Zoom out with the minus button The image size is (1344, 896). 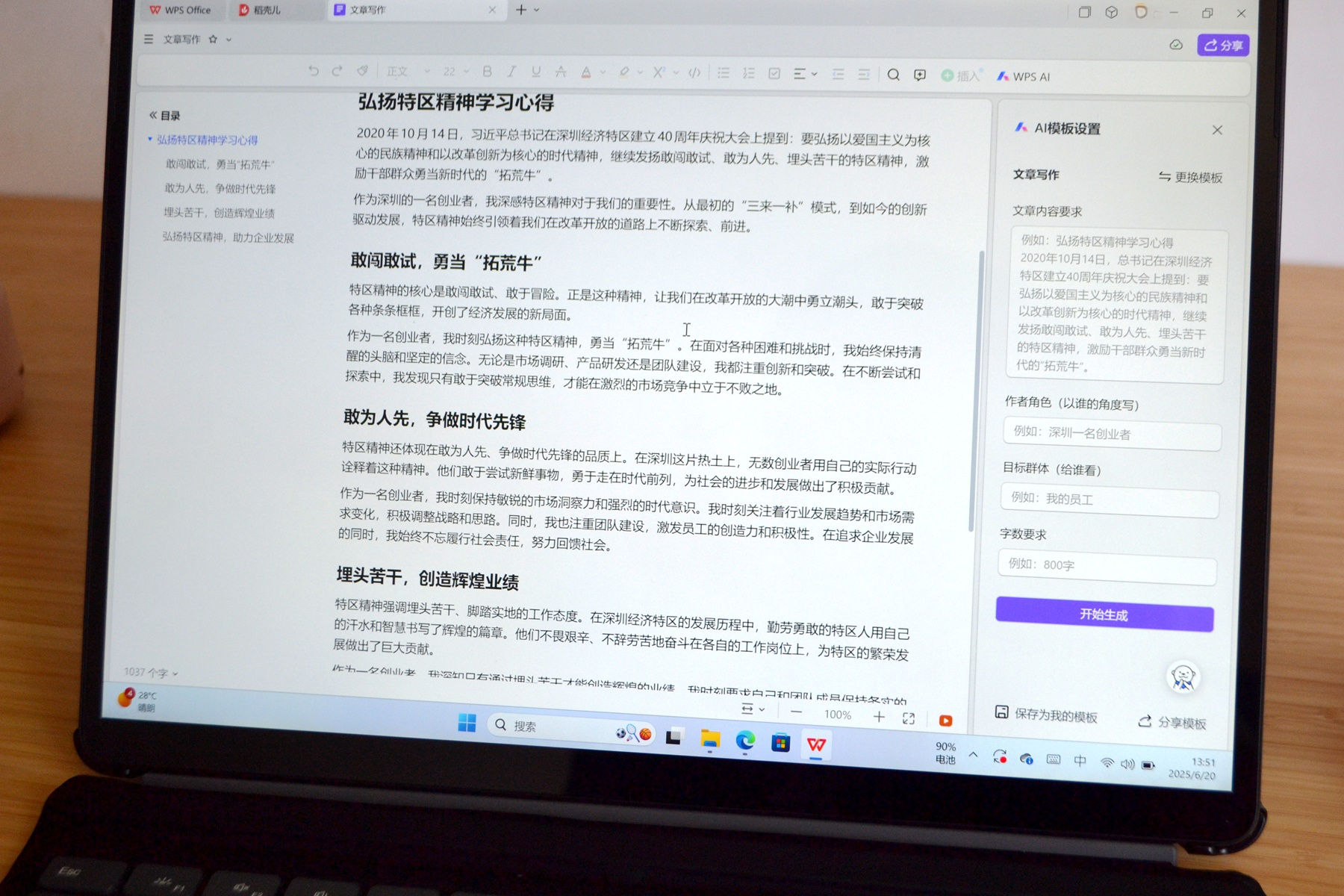(x=796, y=713)
